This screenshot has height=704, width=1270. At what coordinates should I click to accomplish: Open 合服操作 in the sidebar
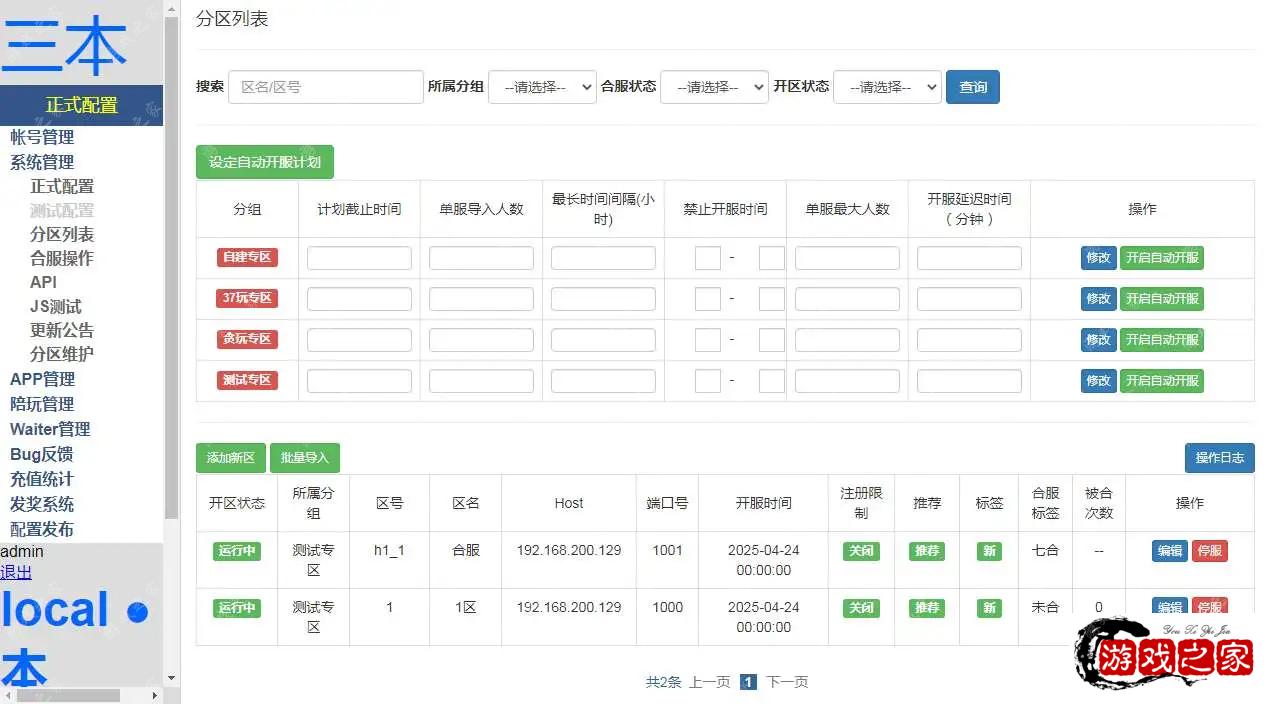coord(61,258)
